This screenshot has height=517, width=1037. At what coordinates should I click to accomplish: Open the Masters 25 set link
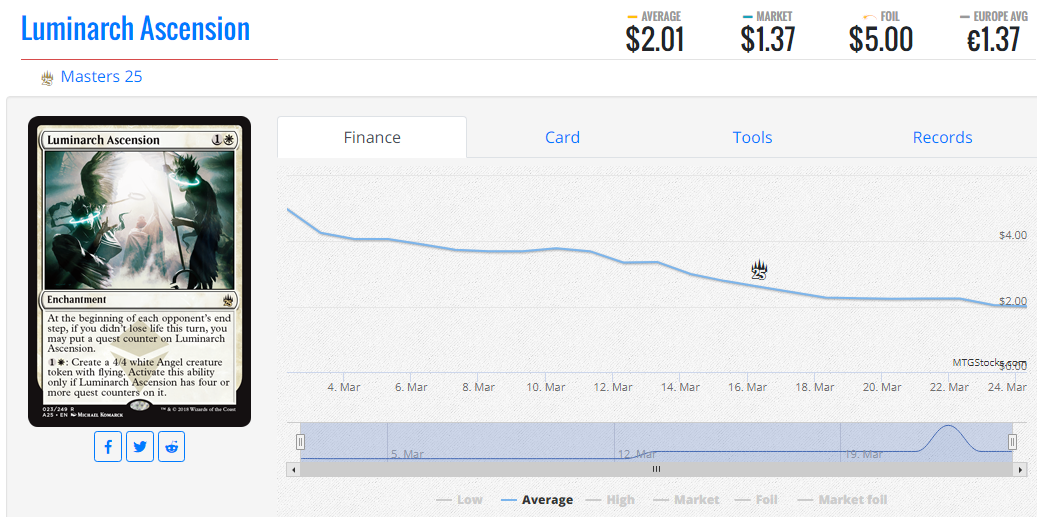[x=101, y=77]
